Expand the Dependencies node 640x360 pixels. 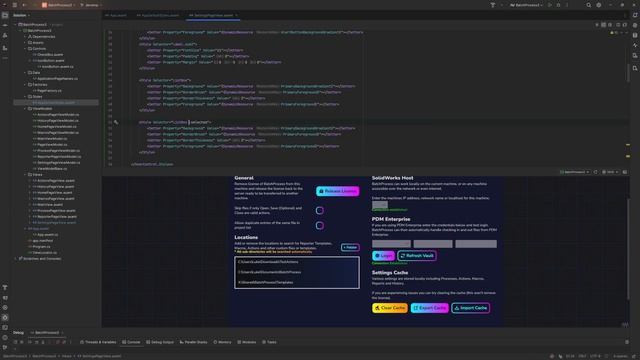tap(25, 37)
